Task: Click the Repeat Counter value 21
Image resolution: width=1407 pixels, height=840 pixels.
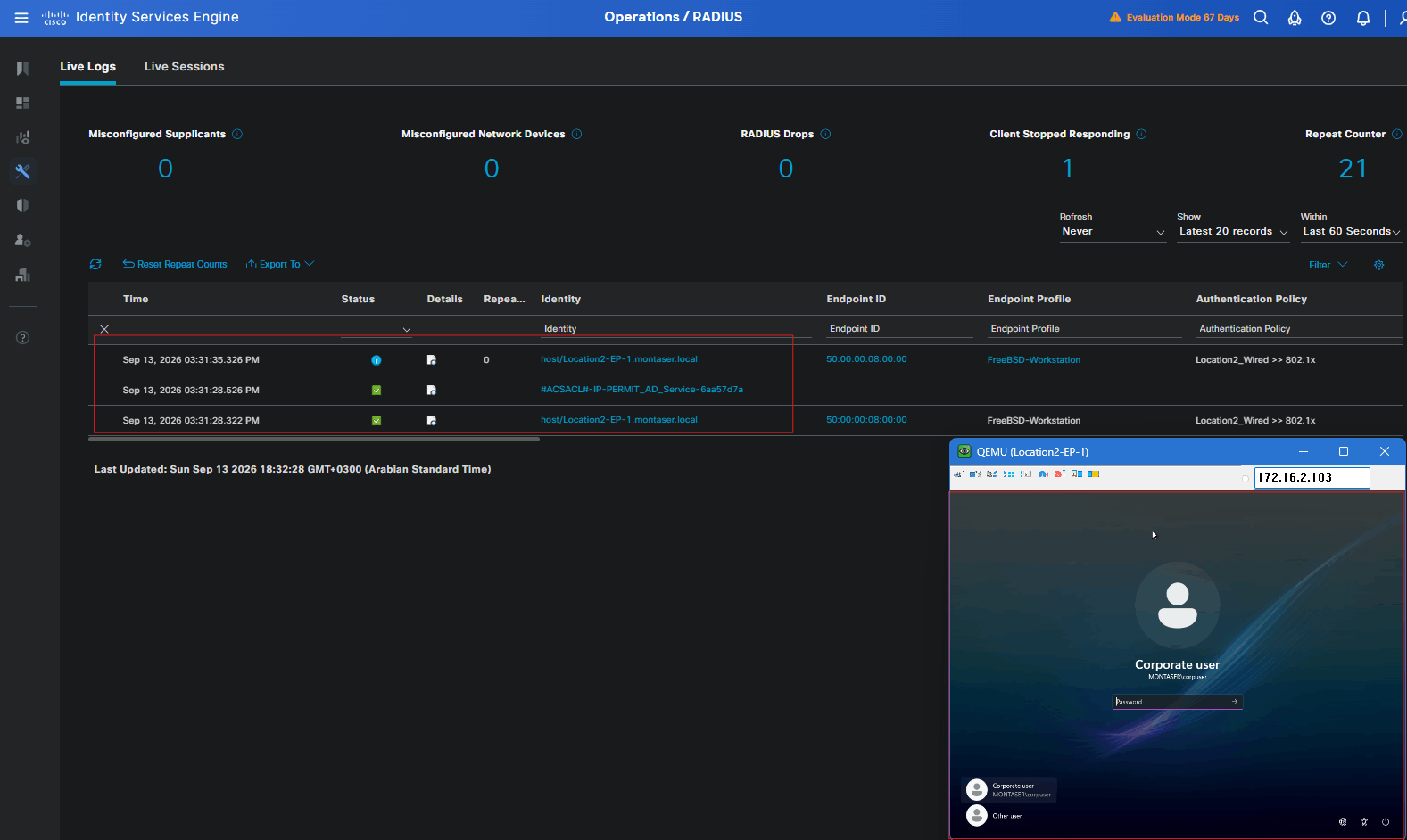Action: [1353, 169]
